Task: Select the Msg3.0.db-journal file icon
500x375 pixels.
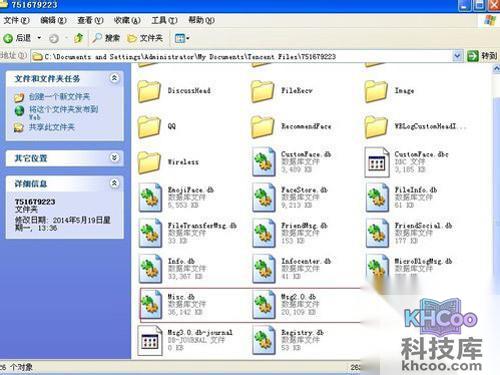Action: point(150,340)
